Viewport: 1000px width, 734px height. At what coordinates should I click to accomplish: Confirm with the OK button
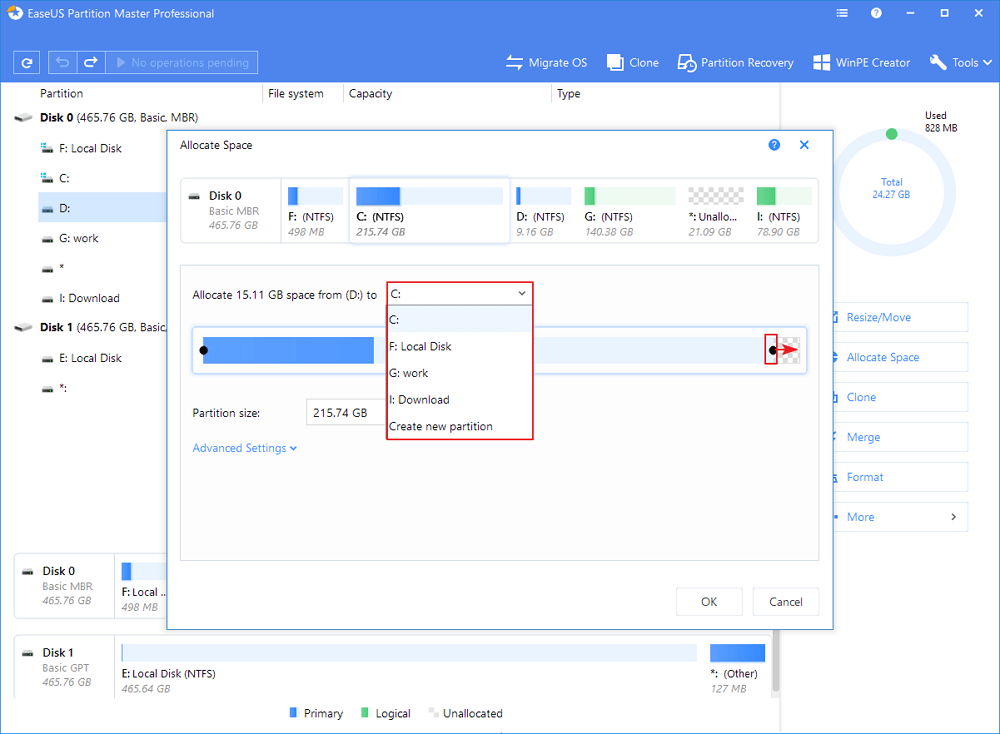pos(709,601)
